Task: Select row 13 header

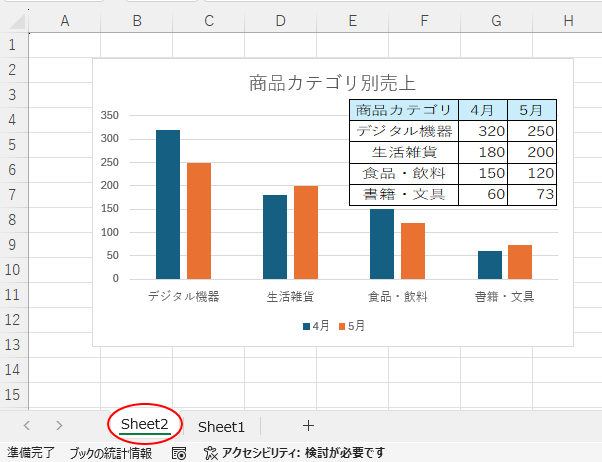Action: (x=12, y=345)
